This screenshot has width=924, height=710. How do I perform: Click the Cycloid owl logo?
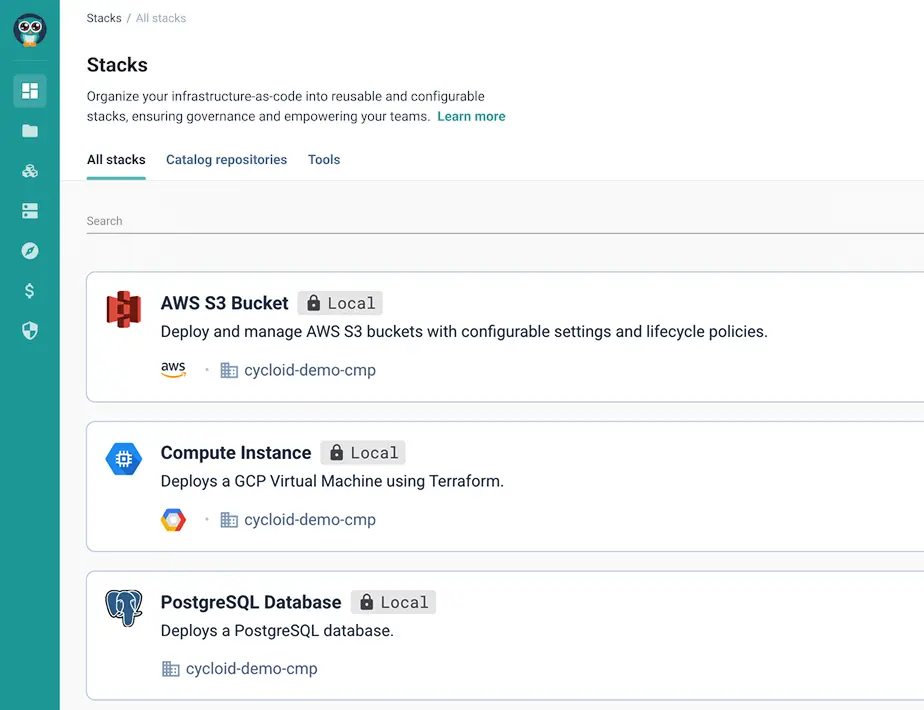click(x=30, y=30)
